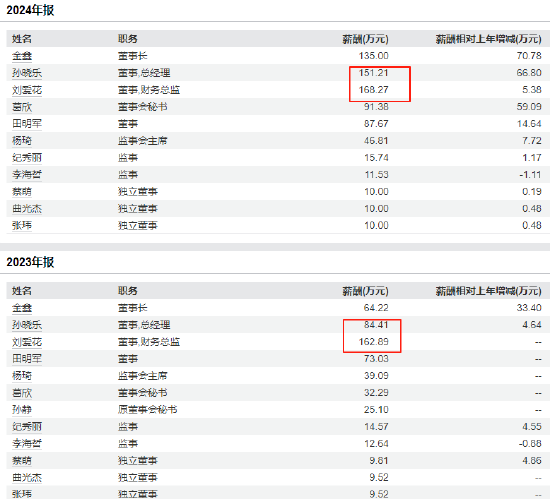Click the 职务 column header in the 2024 table
The image size is (550, 499).
tap(128, 39)
